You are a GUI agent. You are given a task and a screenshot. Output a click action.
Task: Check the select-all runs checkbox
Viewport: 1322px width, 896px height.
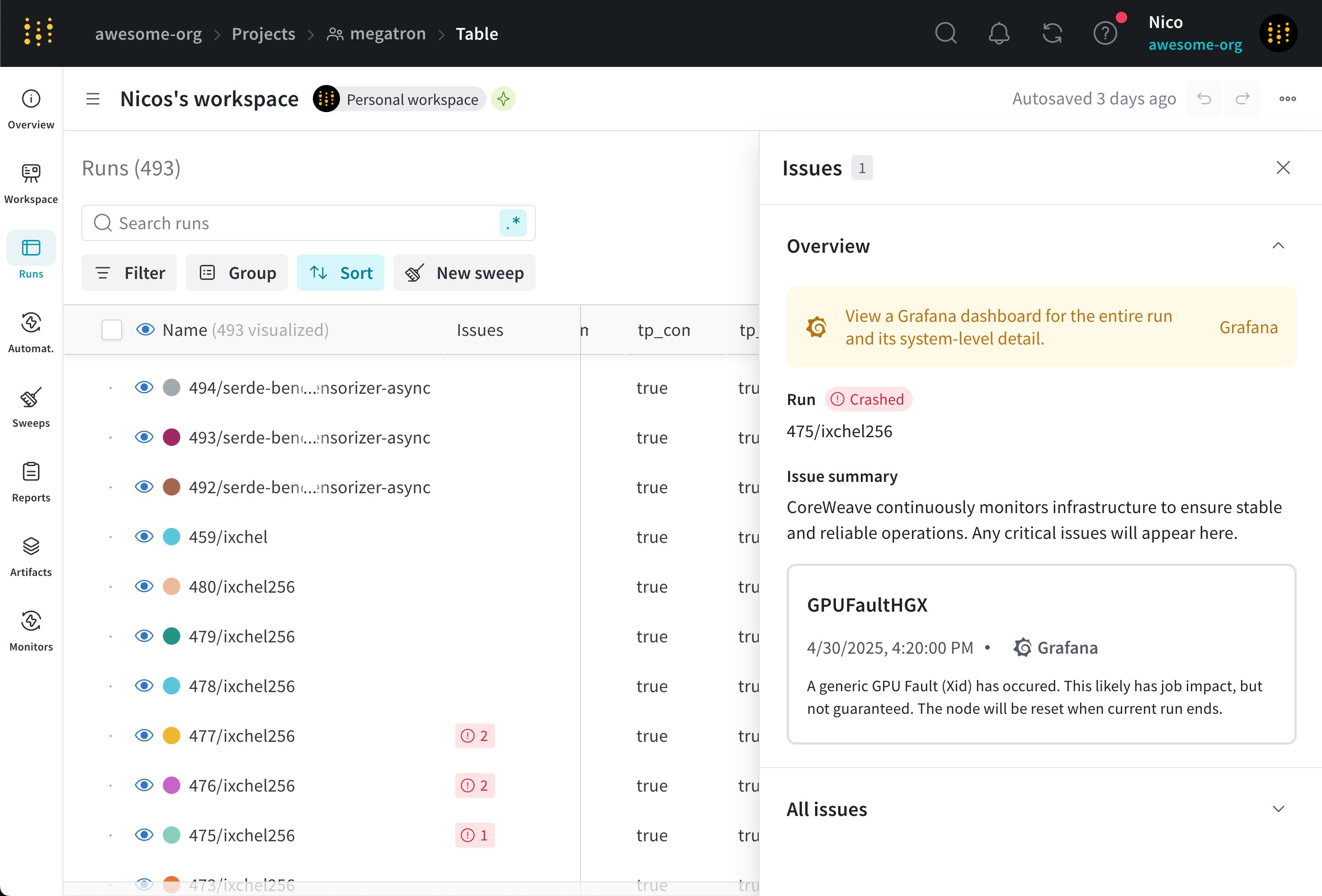pos(112,330)
